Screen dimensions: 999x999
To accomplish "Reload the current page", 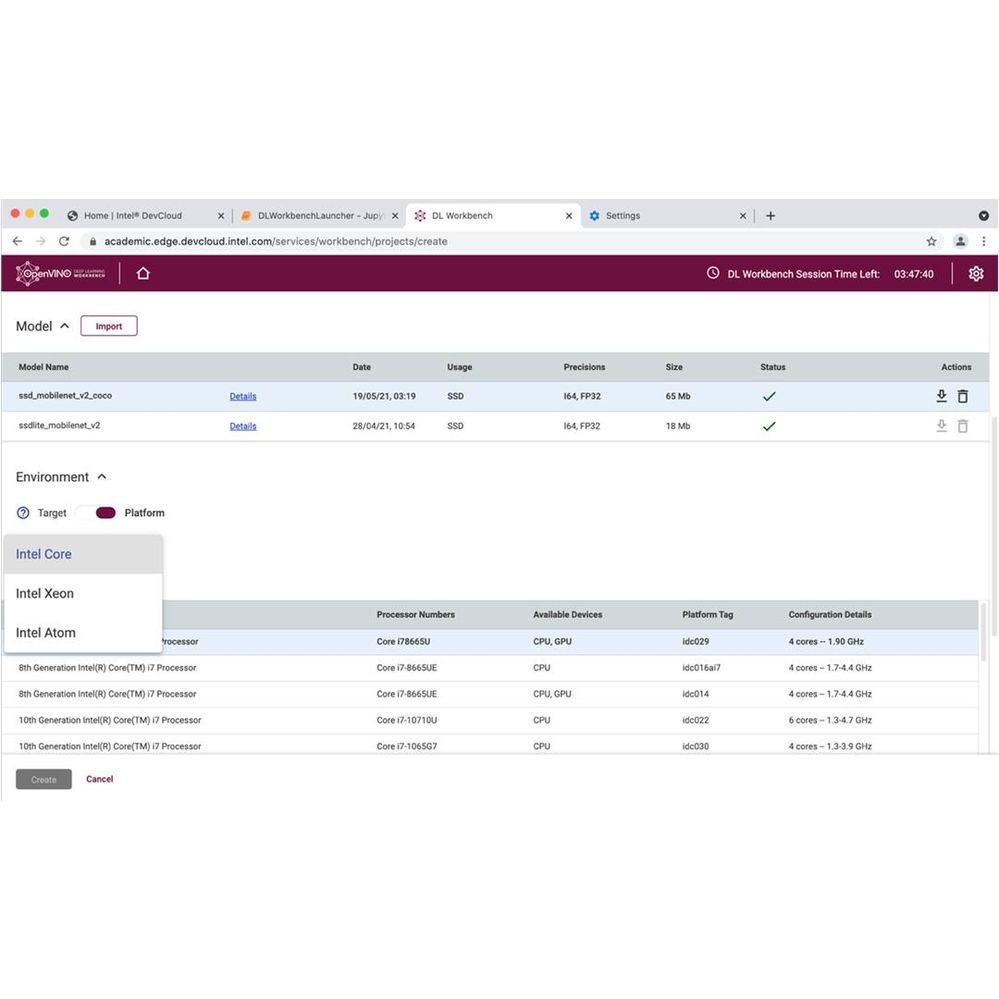I will coord(64,241).
